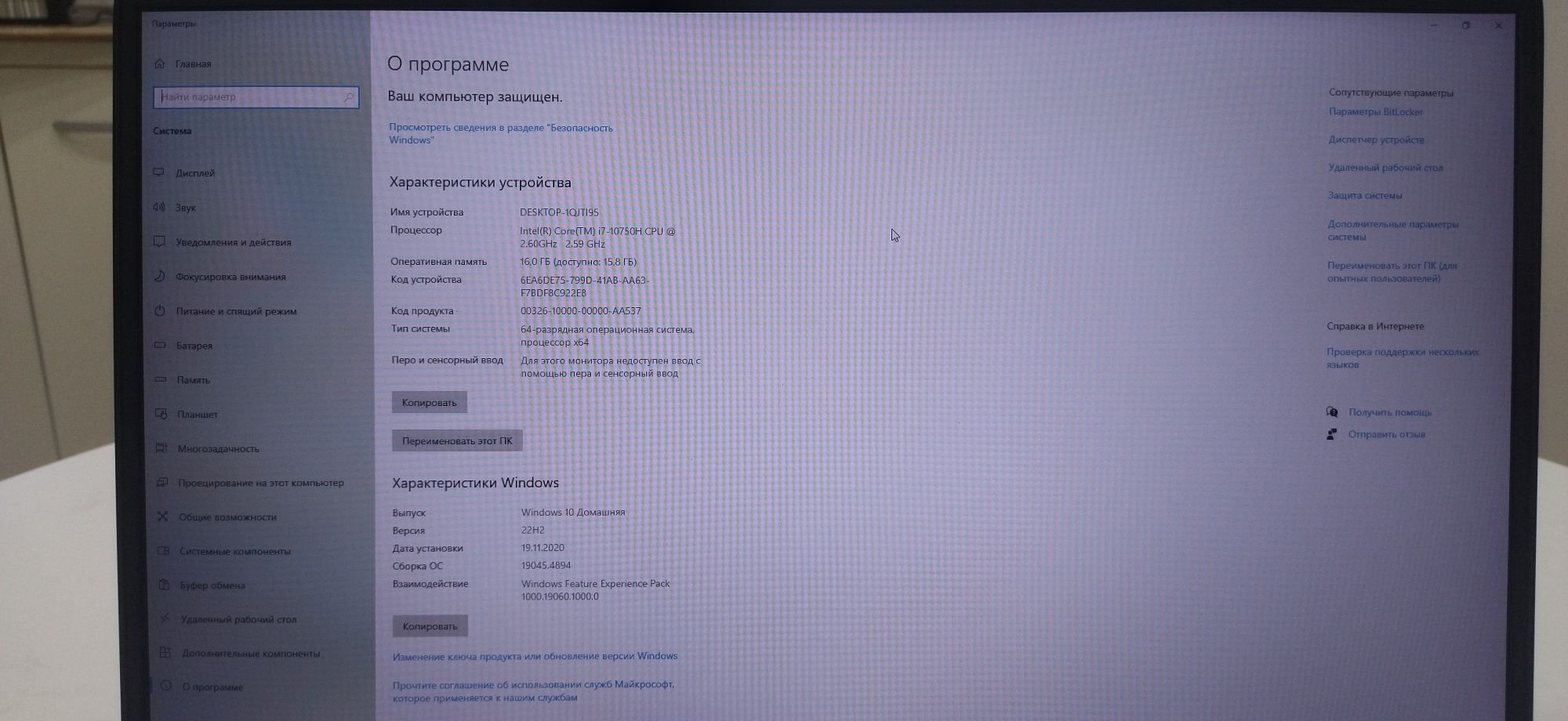Click the Получить помощь chat icon
The width and height of the screenshot is (1568, 721).
(x=1332, y=411)
